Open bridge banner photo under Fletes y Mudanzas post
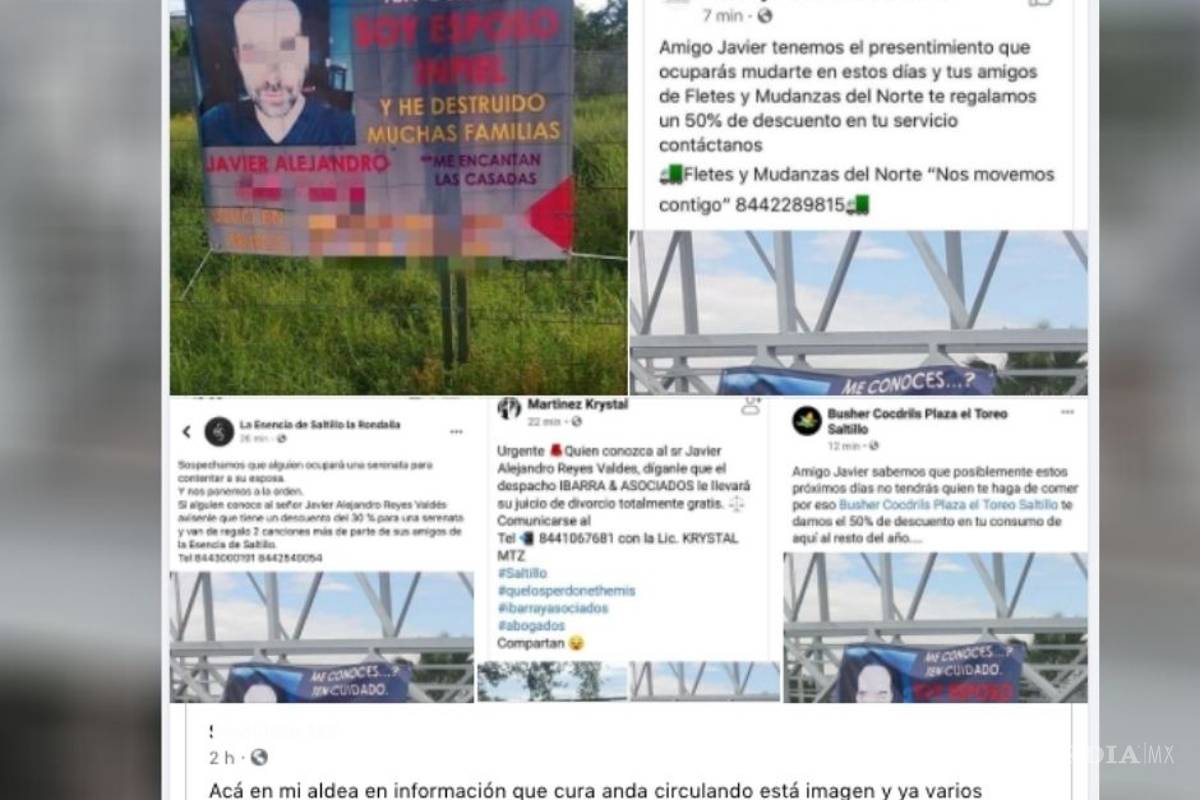 click(x=858, y=313)
